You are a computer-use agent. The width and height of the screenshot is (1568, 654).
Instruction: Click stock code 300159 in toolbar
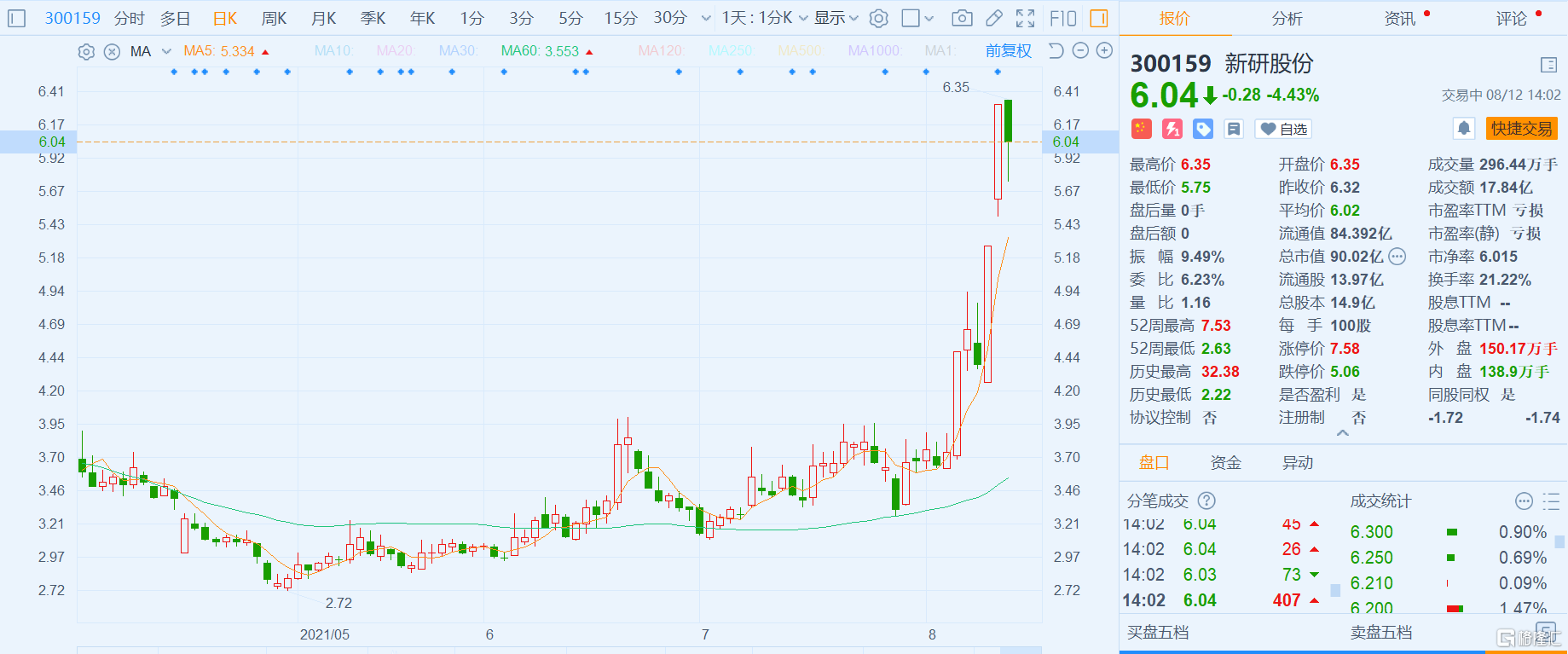72,18
